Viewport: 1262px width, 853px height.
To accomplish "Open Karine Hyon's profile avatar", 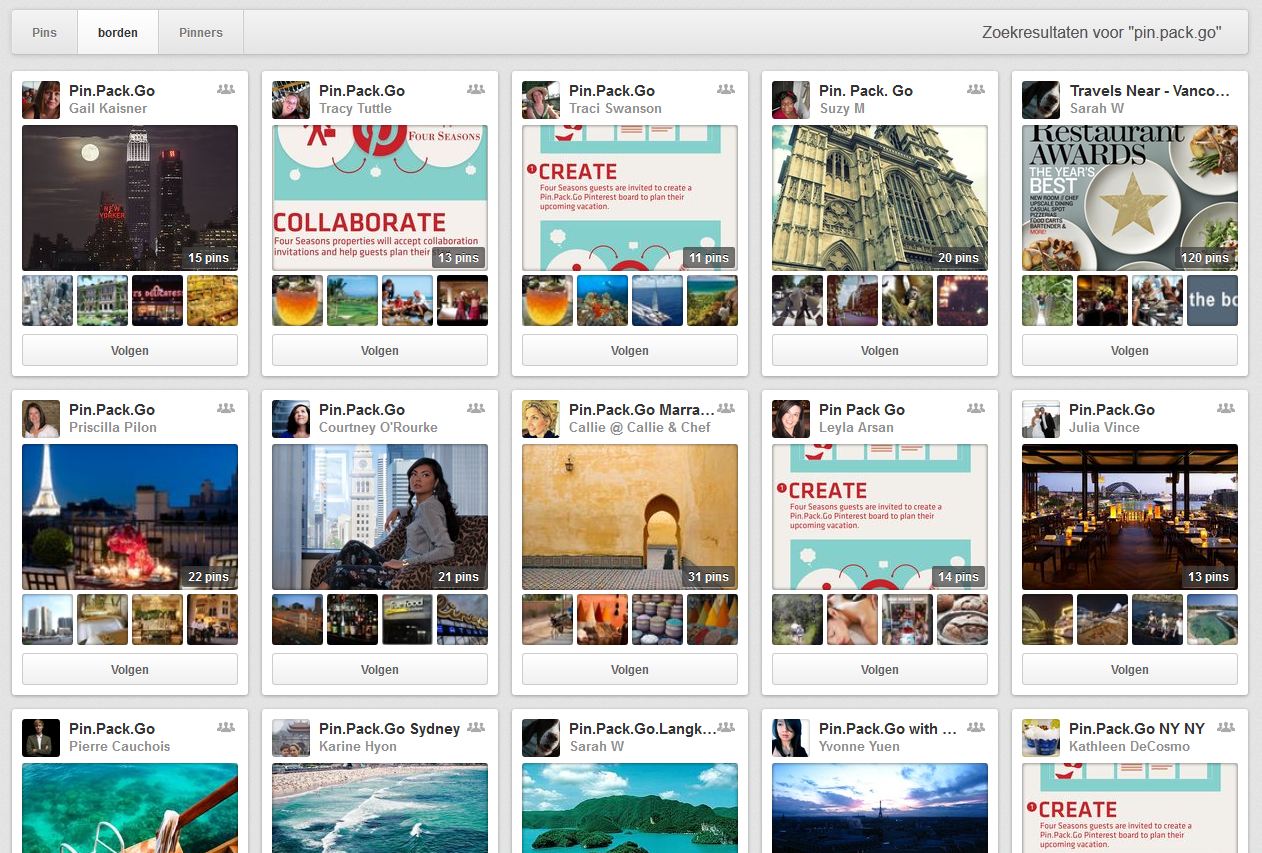I will pyautogui.click(x=291, y=738).
